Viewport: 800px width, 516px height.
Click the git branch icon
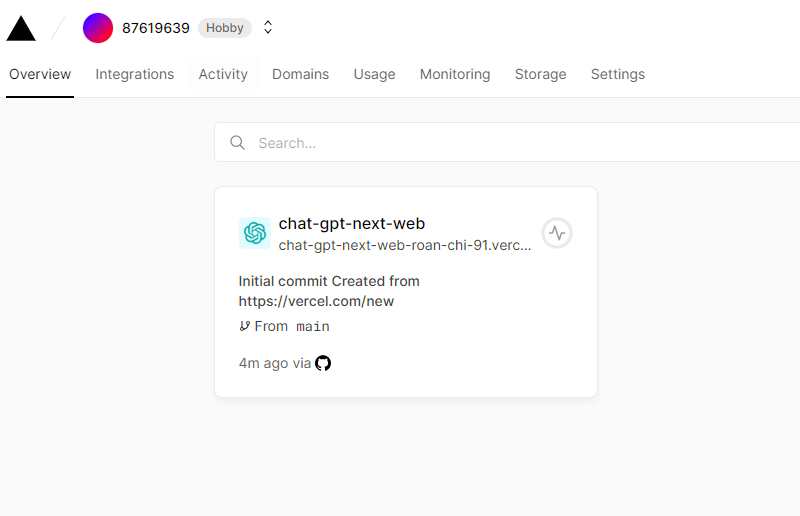coord(245,326)
